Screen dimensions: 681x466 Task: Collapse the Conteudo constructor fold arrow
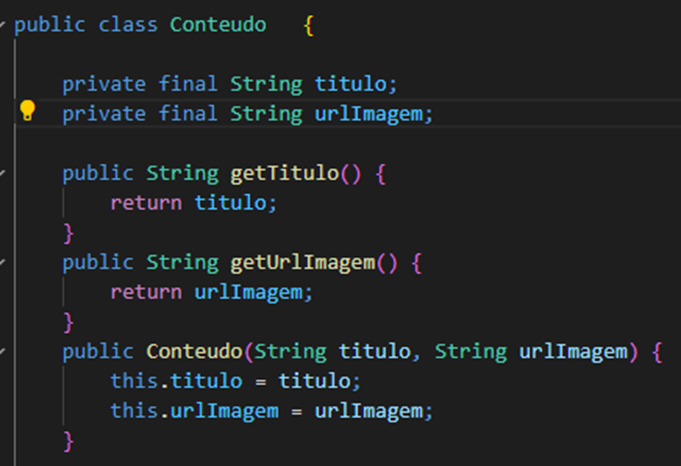click(x=2, y=350)
